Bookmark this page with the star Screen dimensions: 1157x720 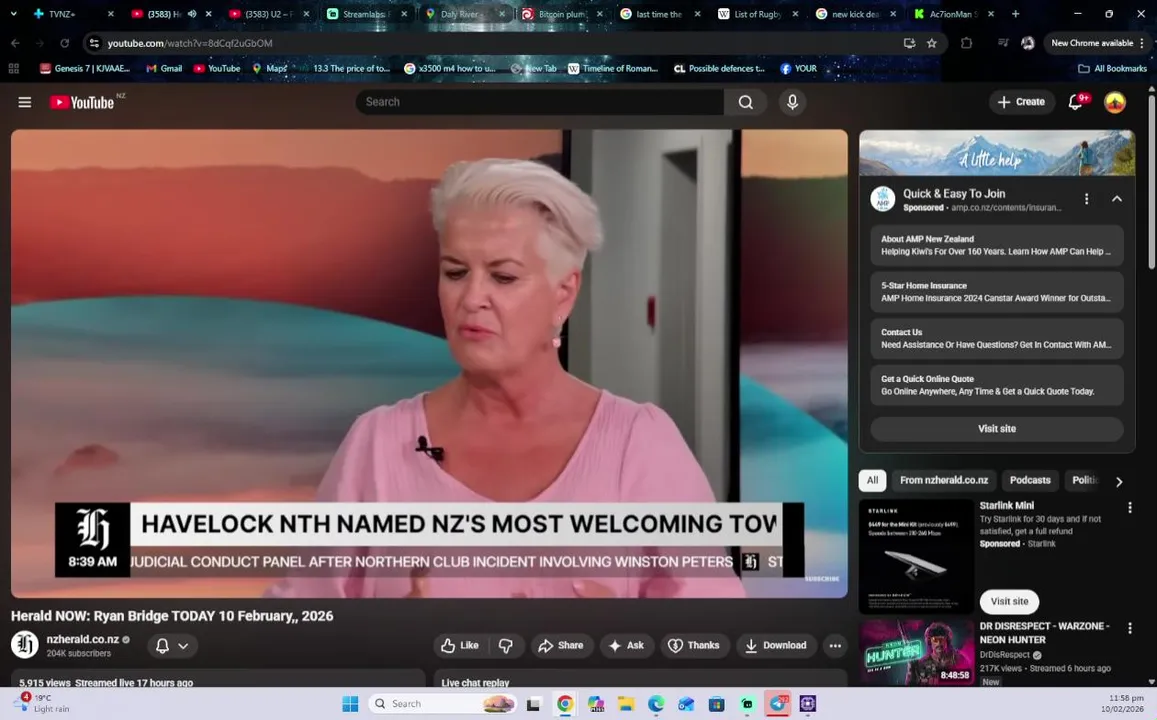[x=932, y=43]
